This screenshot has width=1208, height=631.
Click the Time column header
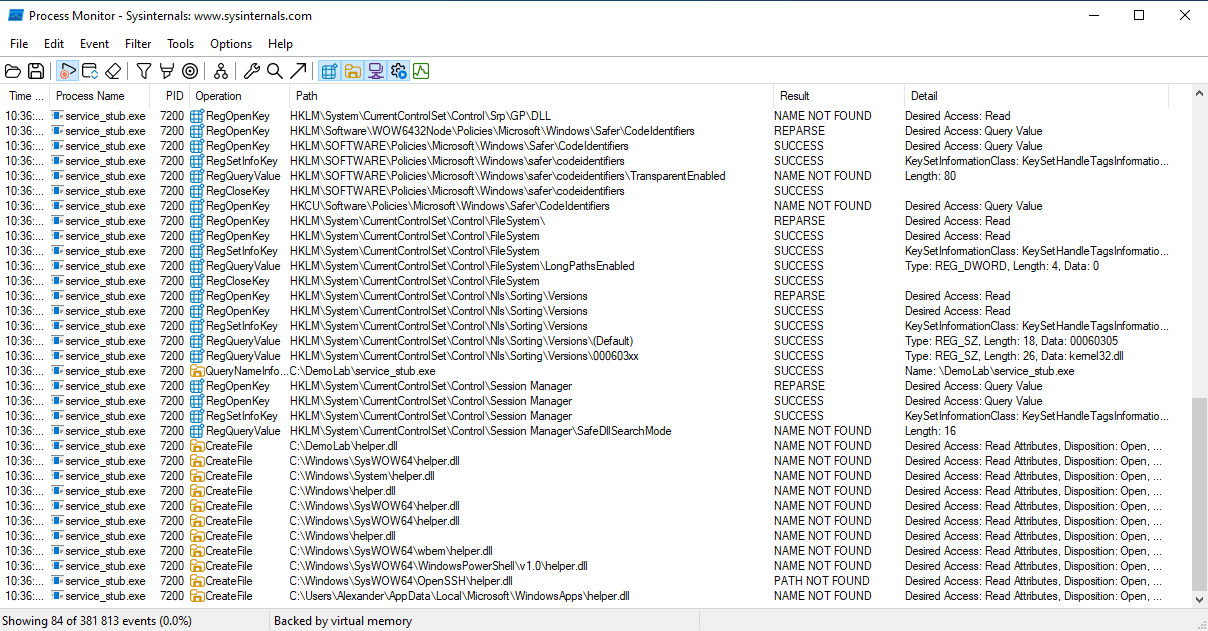(25, 96)
